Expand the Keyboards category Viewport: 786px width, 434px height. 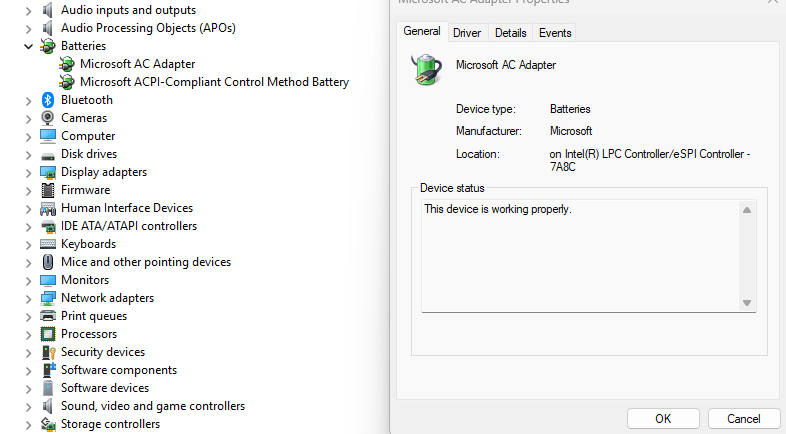coord(29,245)
